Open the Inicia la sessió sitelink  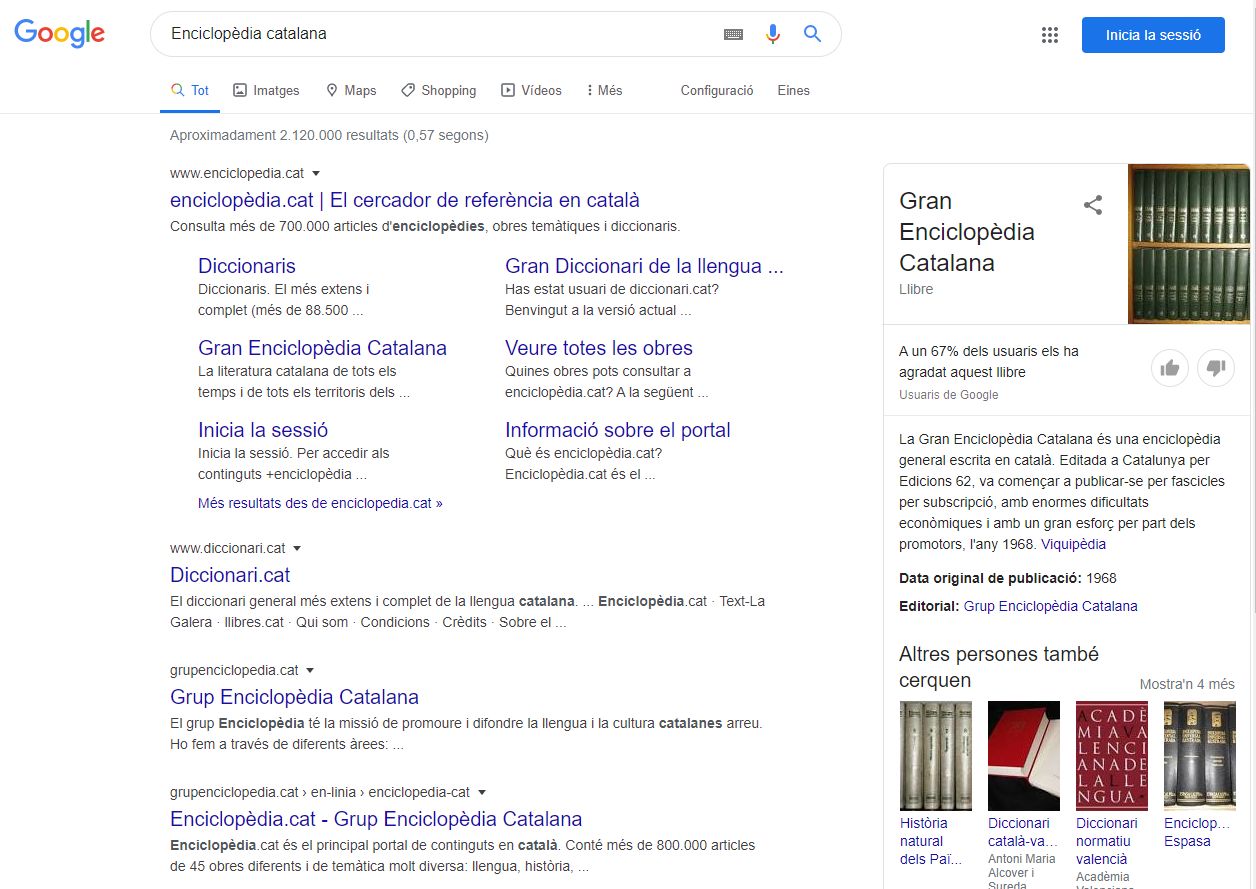pyautogui.click(x=263, y=430)
